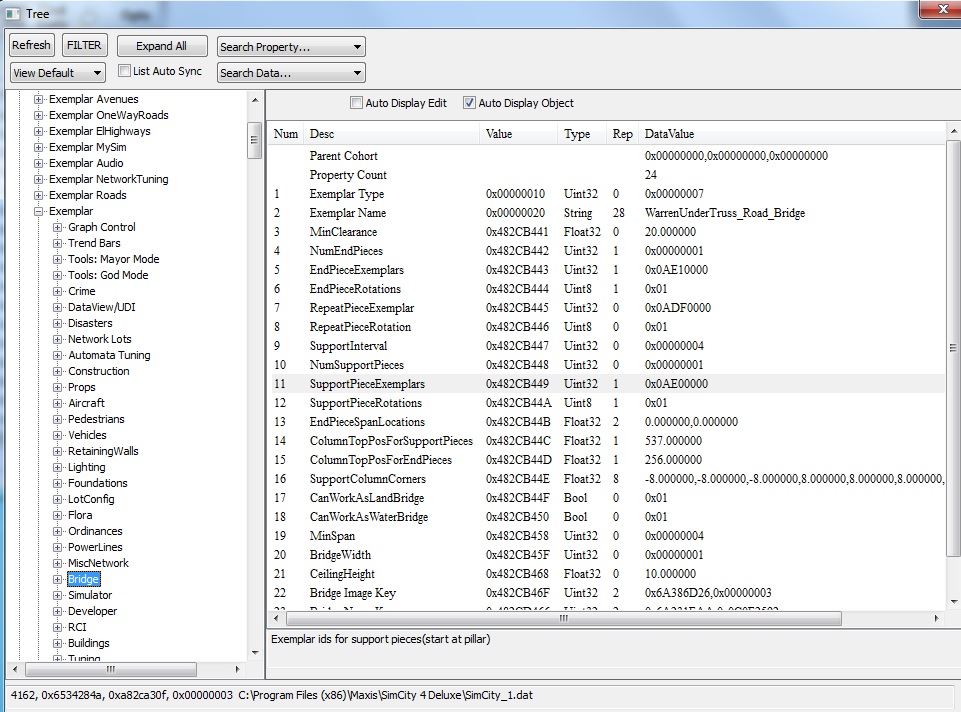Image resolution: width=961 pixels, height=712 pixels.
Task: Sort by the Type column header
Action: point(582,134)
